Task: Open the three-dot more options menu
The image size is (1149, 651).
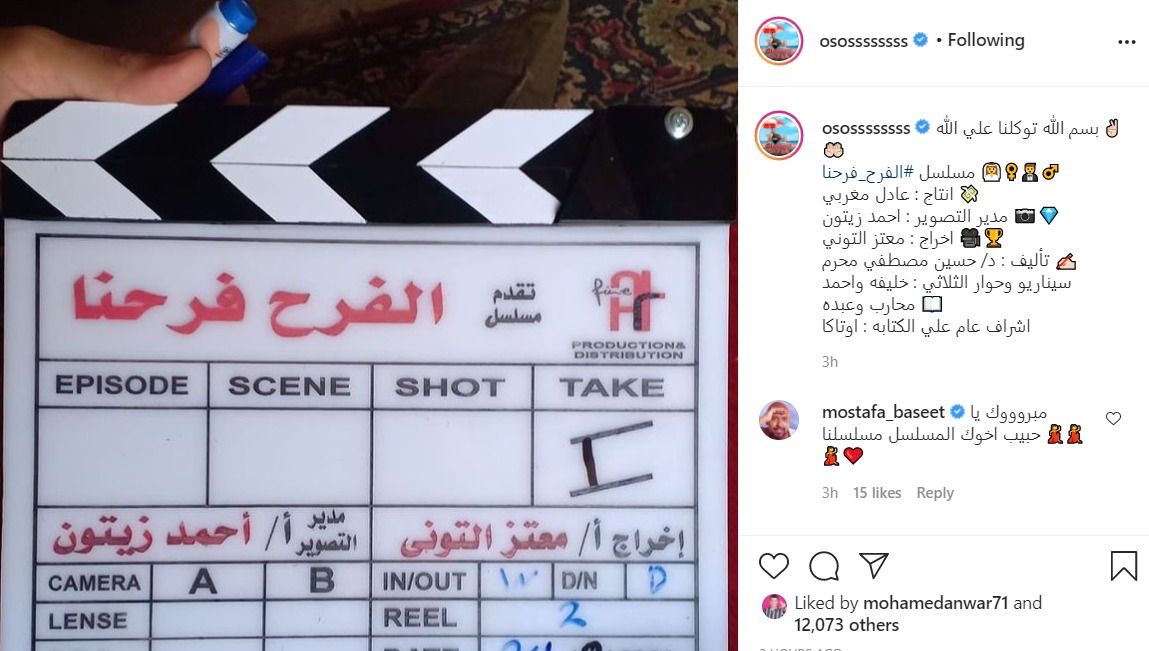Action: pos(1126,42)
